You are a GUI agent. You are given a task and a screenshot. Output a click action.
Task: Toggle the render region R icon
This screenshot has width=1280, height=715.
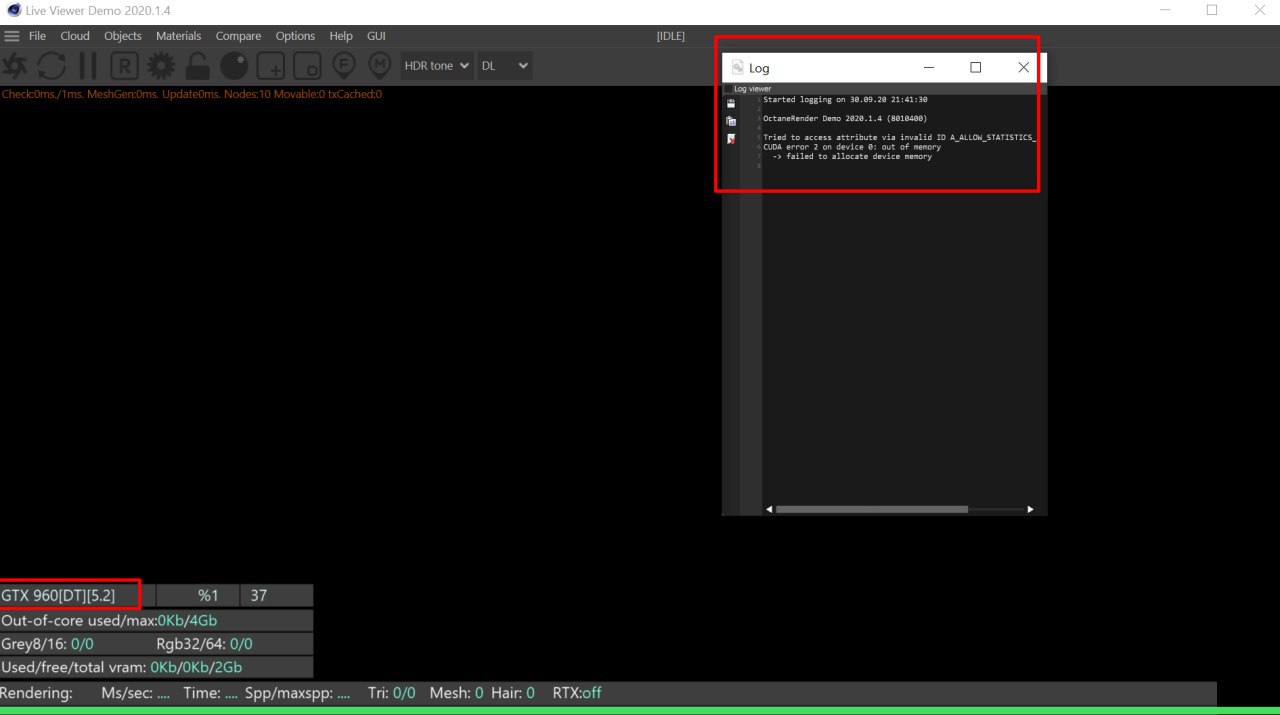(124, 66)
